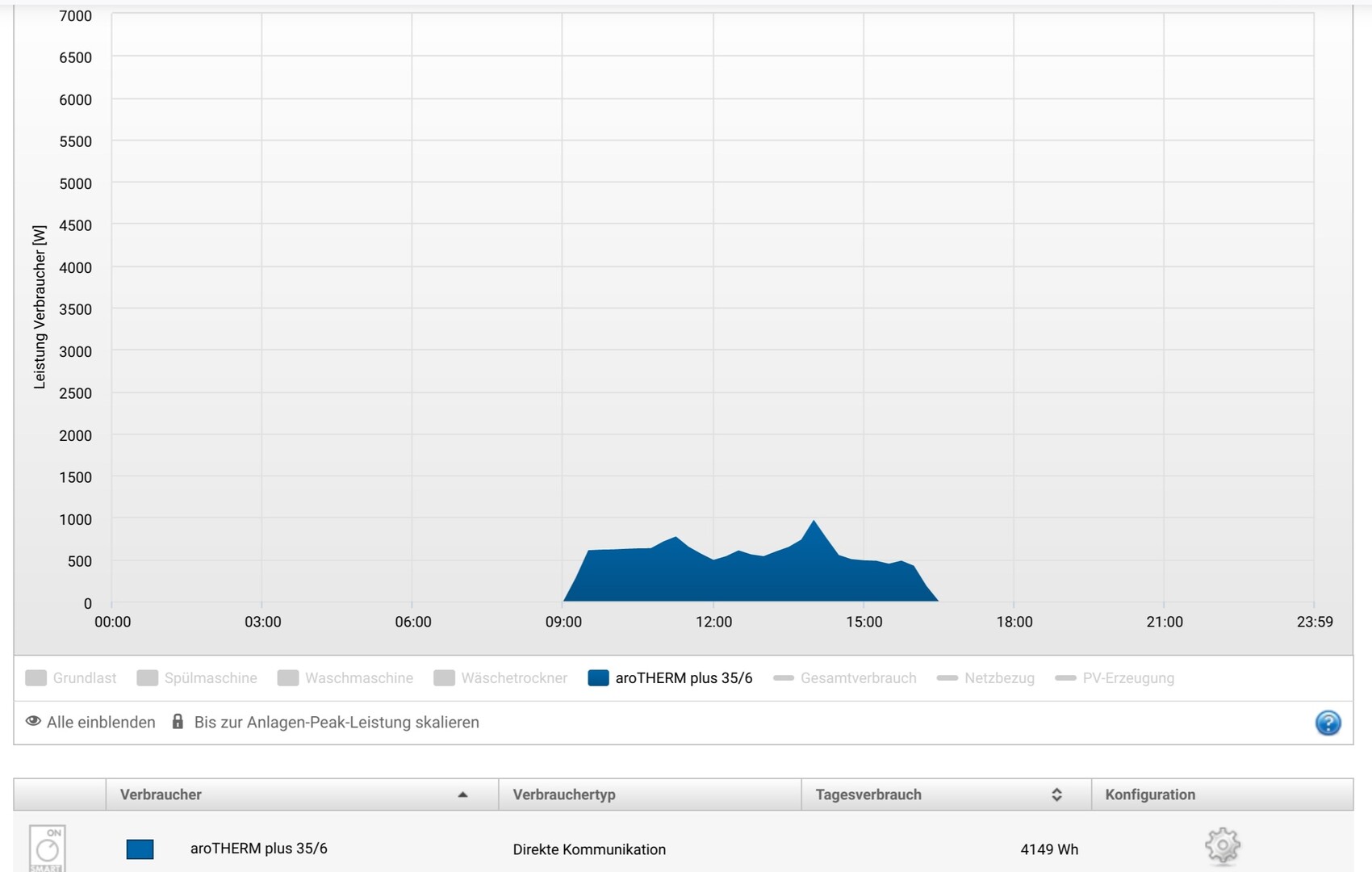Open the aroTHERM configuration gear icon
The height and width of the screenshot is (872, 1372).
click(1222, 846)
